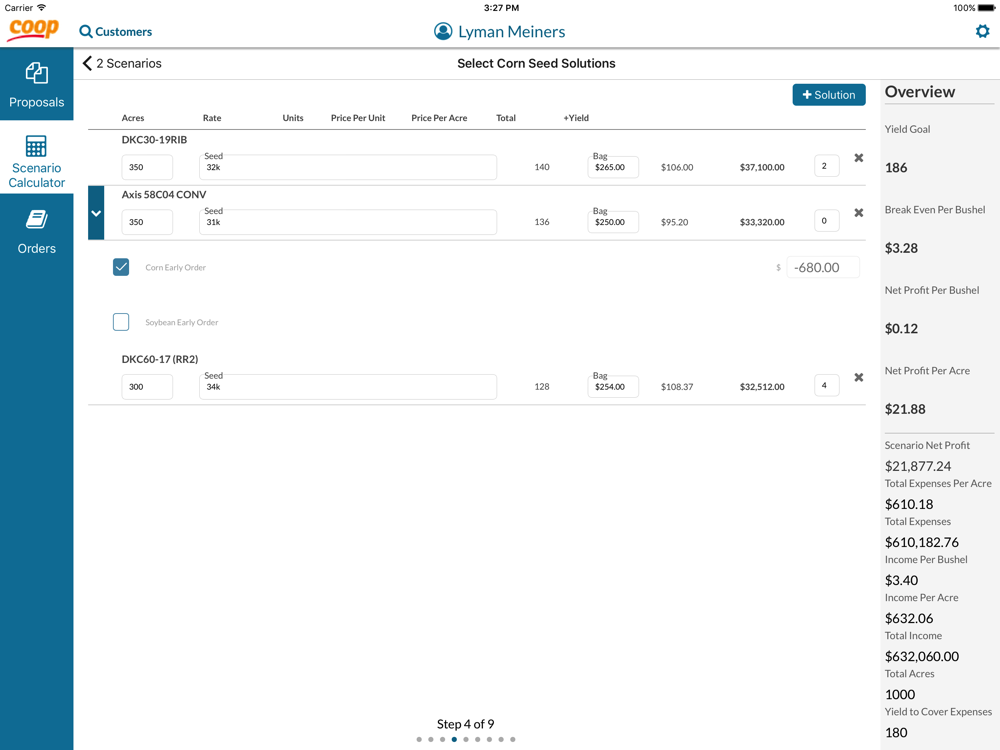Viewport: 1000px width, 750px height.
Task: Click Scenario Net Profit $21,877.24
Action: coord(918,466)
